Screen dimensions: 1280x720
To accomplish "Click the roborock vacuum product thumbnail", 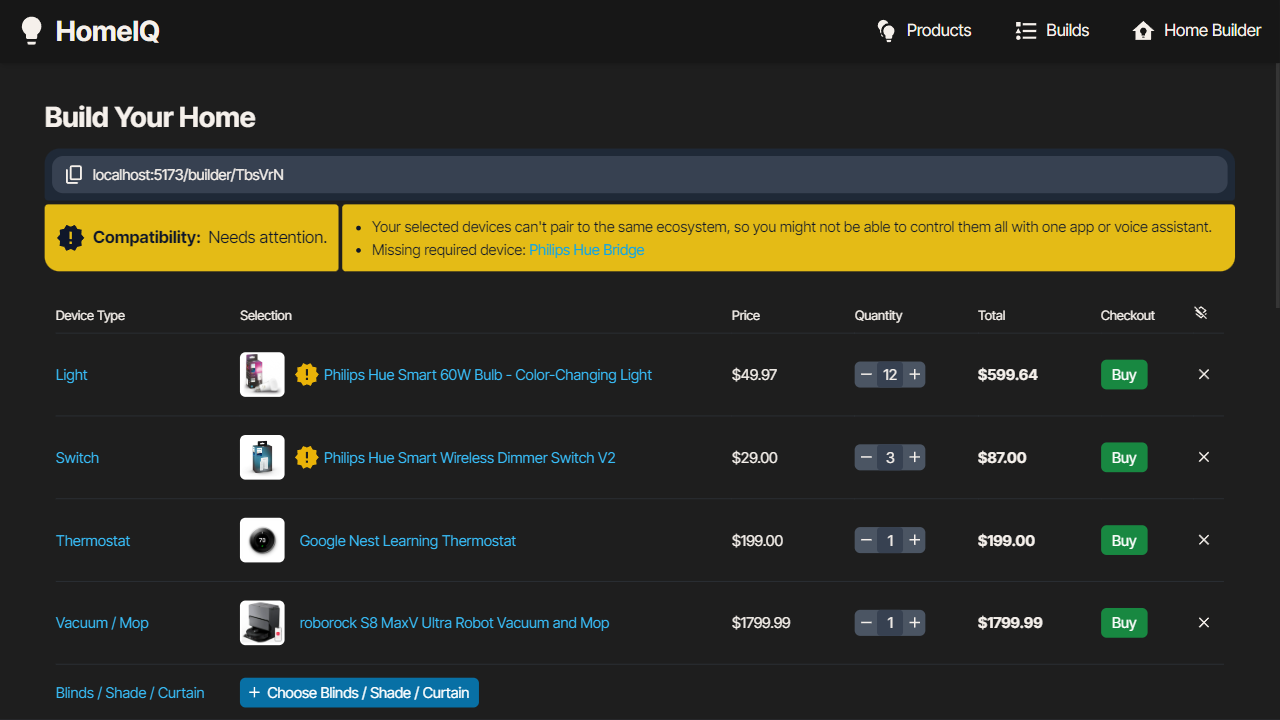I will (x=262, y=623).
